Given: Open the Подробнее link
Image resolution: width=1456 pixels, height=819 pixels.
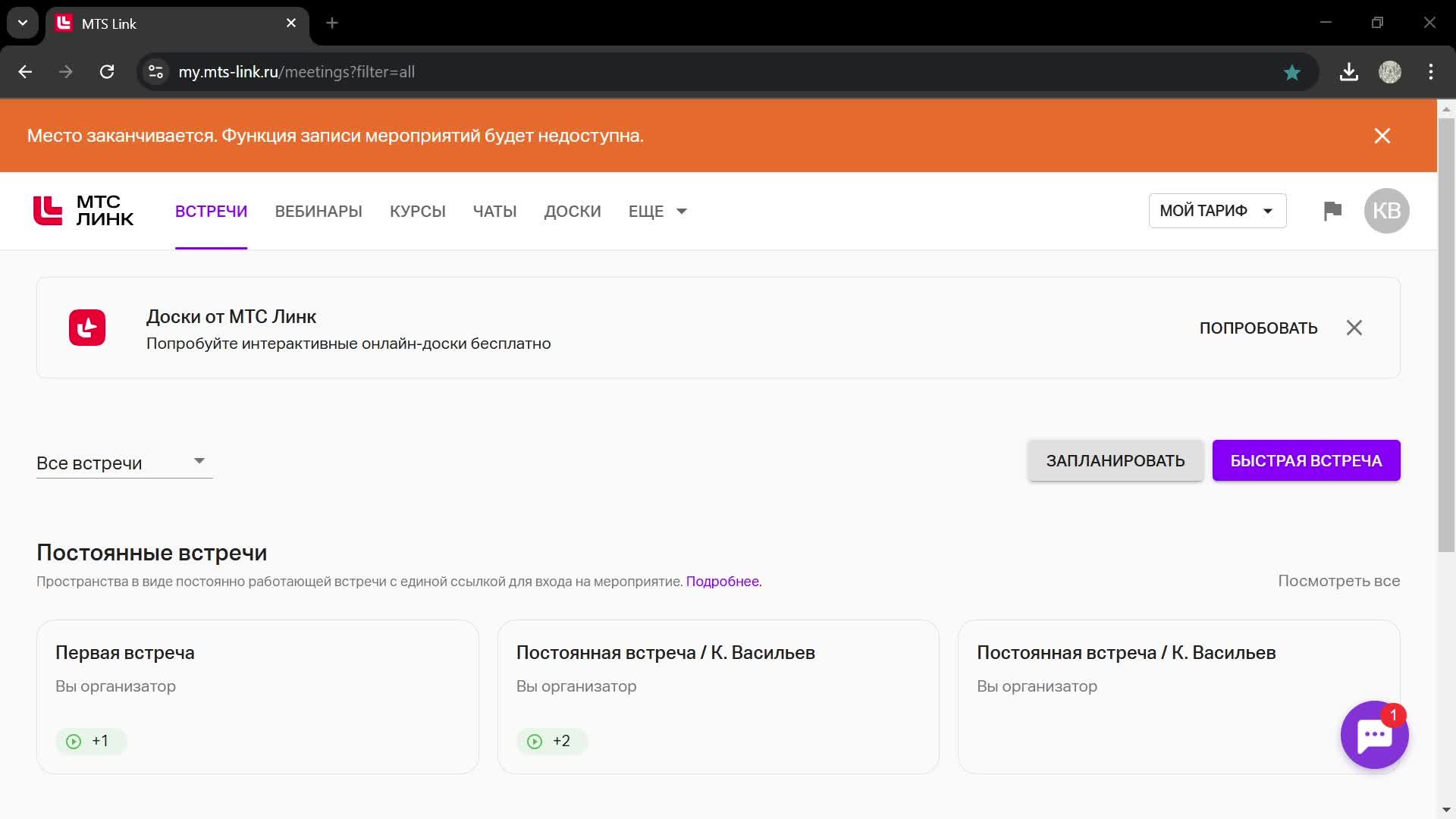Looking at the screenshot, I should click(x=723, y=582).
